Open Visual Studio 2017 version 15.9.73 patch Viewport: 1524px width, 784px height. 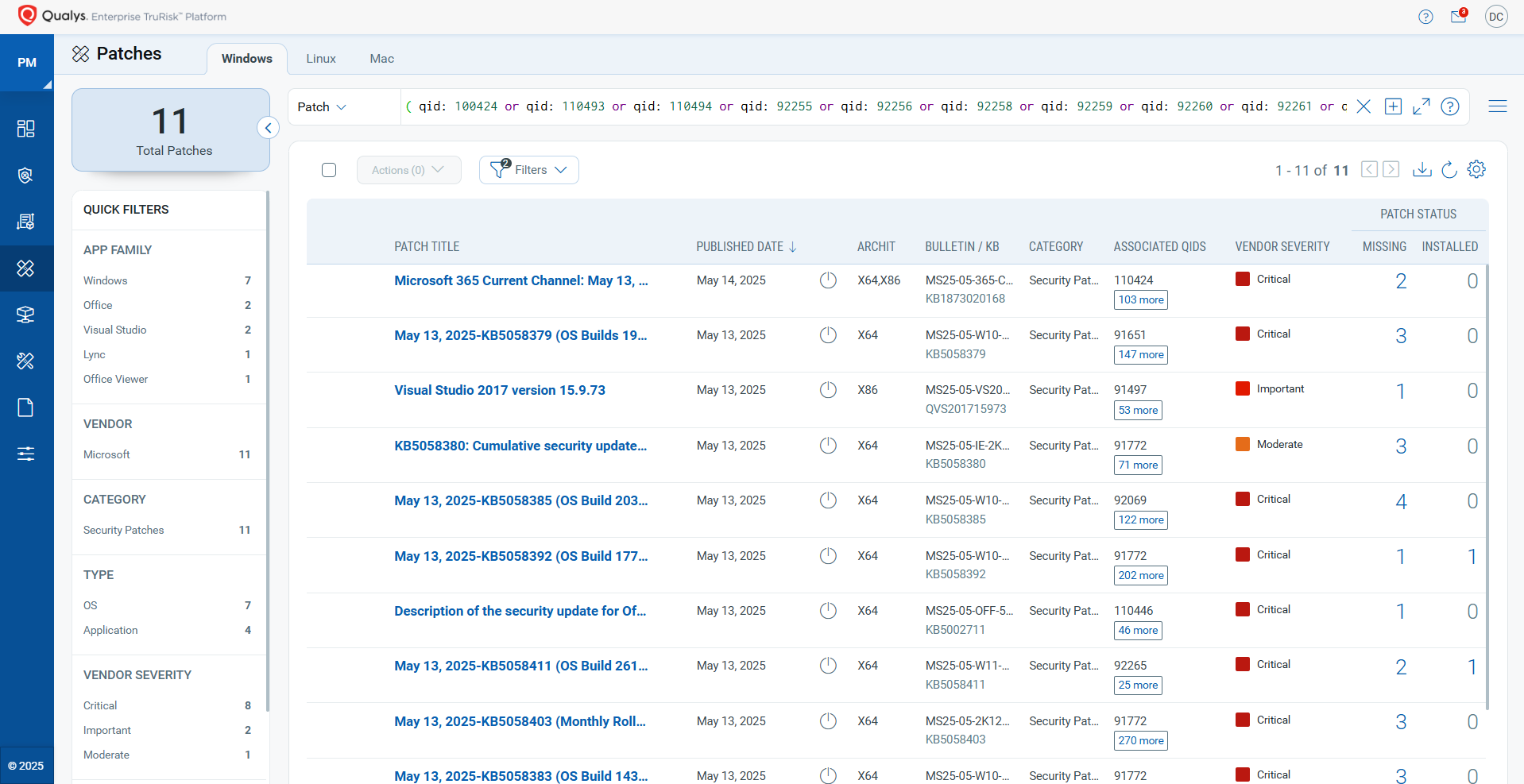(500, 390)
